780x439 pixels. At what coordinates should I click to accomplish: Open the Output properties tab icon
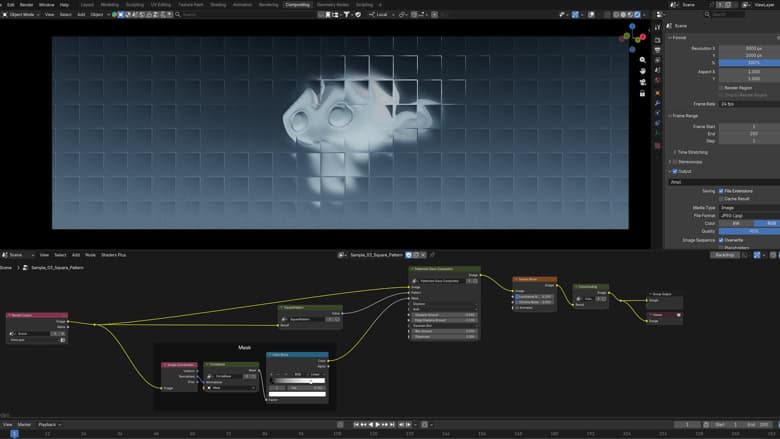658,50
